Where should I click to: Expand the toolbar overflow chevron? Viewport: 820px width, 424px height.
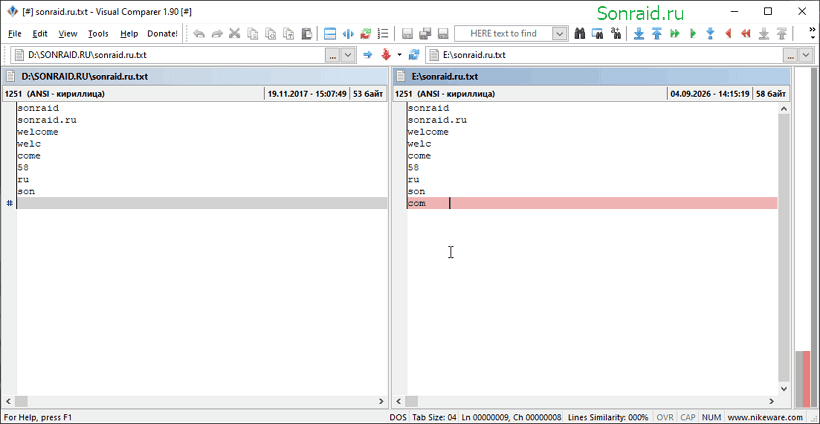[812, 34]
